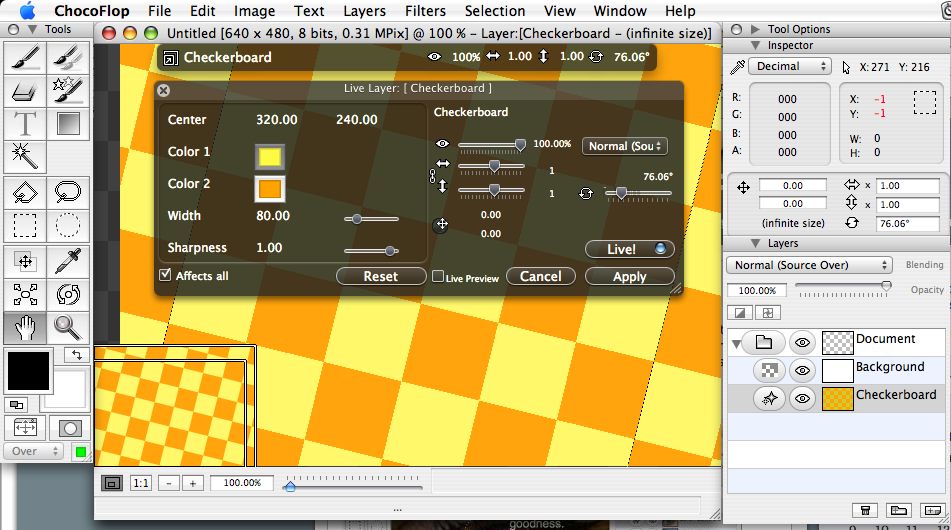The height and width of the screenshot is (530, 951).
Task: Choose the Gradient tool
Action: tap(68, 124)
